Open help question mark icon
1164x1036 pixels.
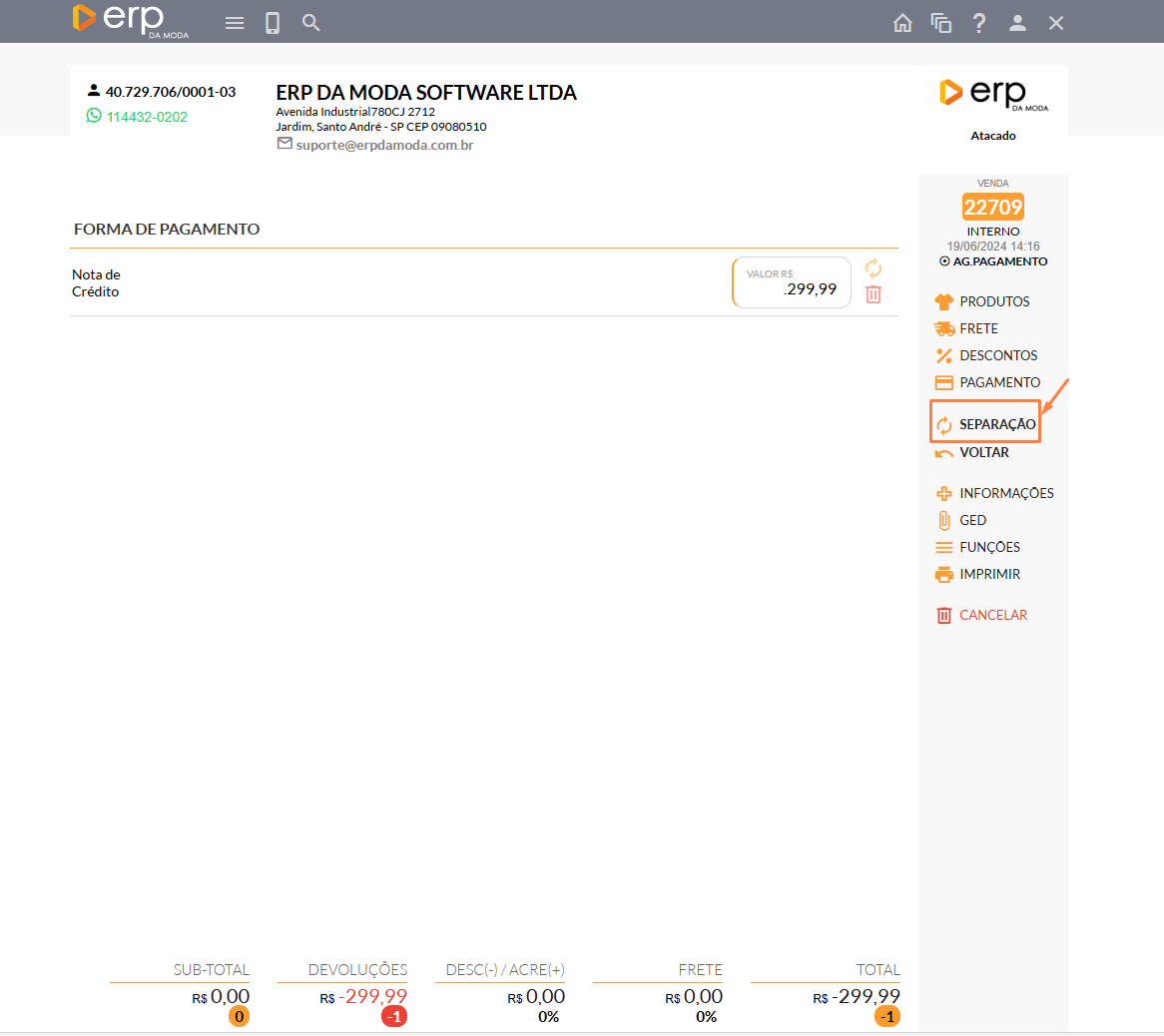979,23
